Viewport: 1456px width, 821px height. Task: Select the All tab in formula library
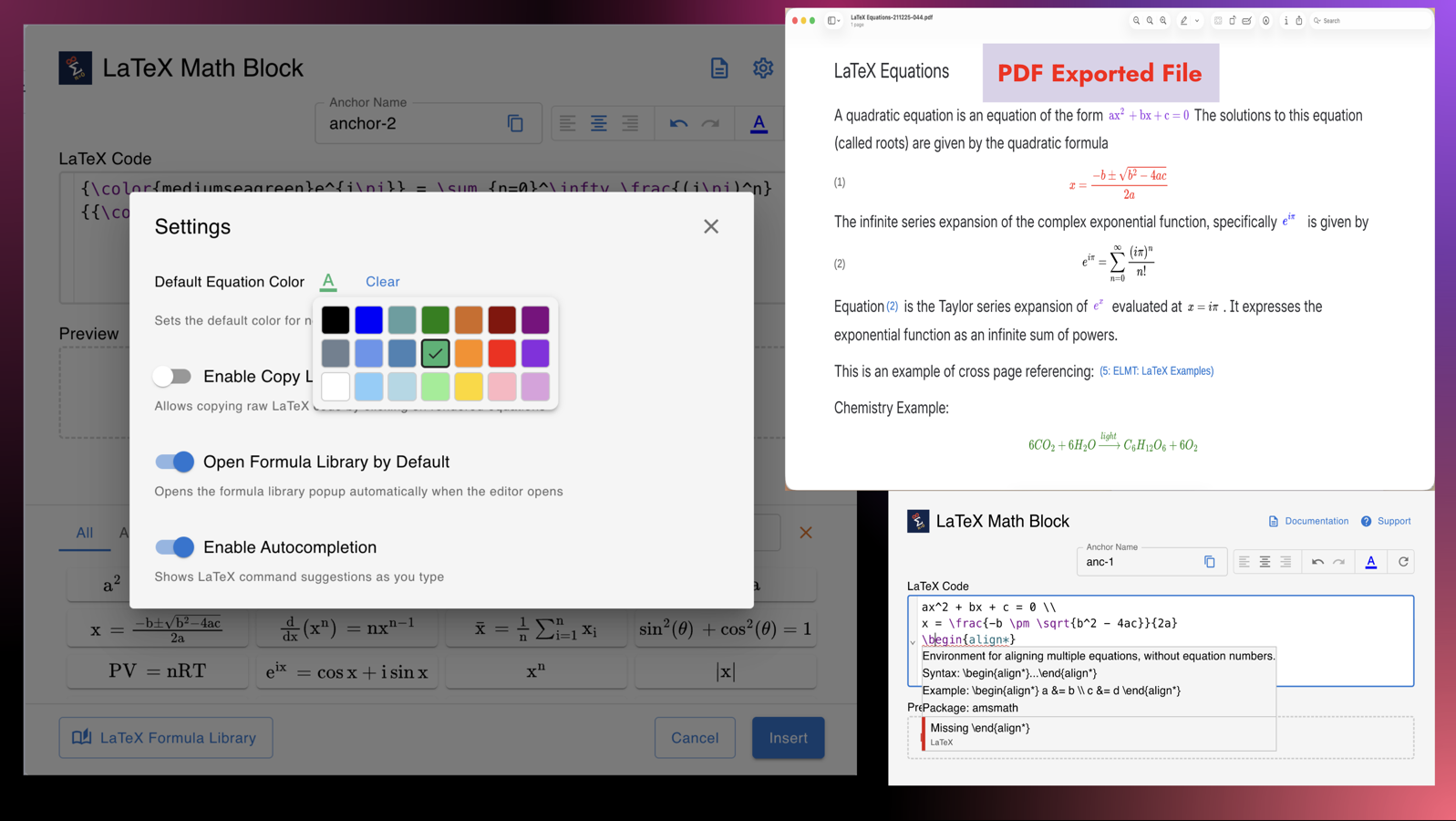pyautogui.click(x=85, y=533)
